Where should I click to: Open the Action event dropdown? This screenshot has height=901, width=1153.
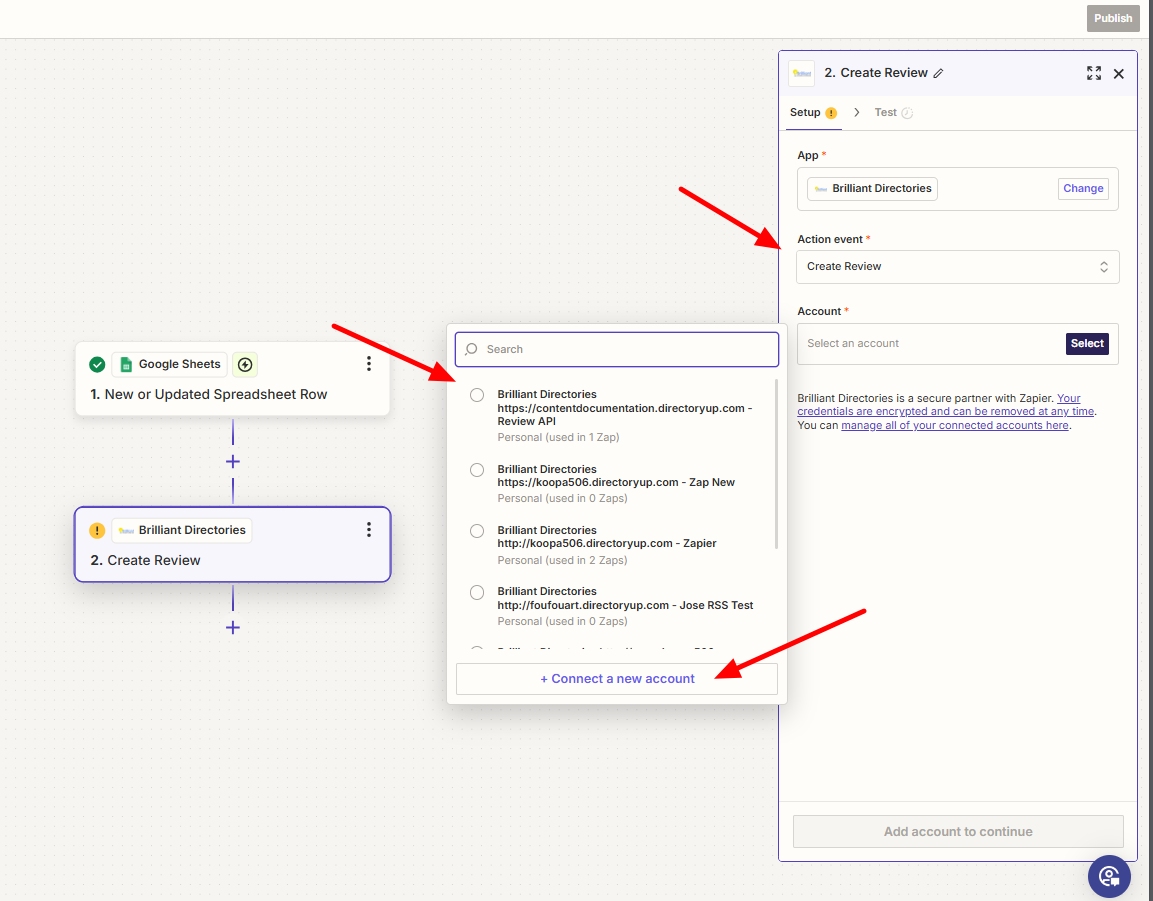(957, 266)
